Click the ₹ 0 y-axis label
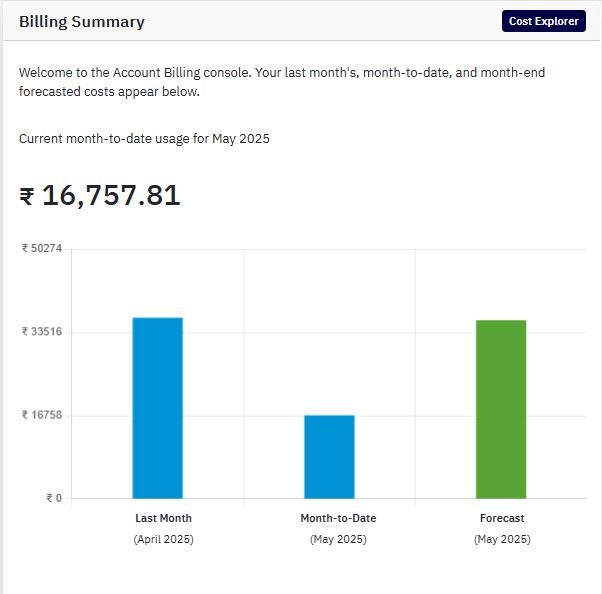Viewport: 602px width, 594px height. pyautogui.click(x=54, y=498)
